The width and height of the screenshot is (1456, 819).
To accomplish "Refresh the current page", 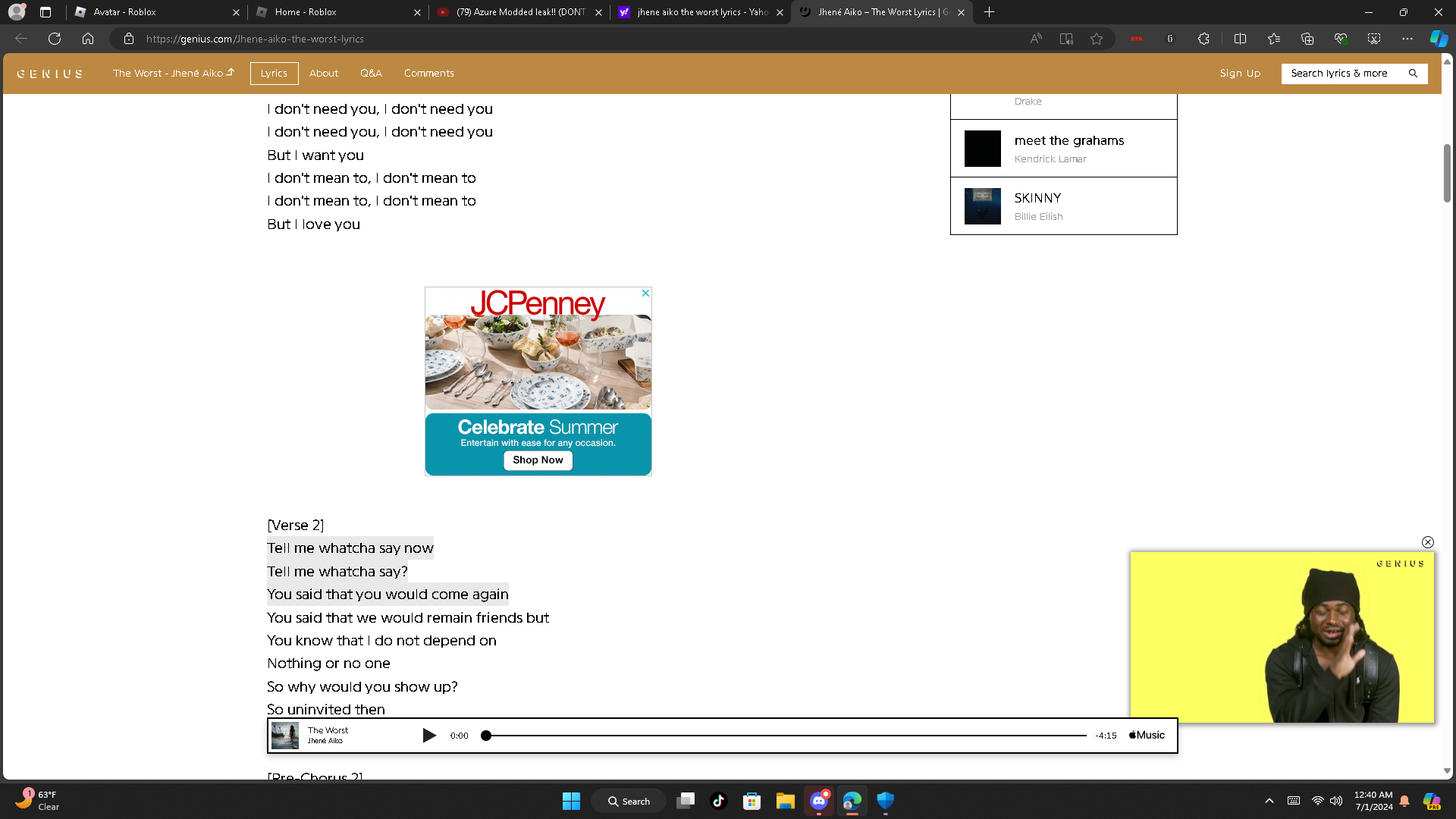I will [55, 39].
